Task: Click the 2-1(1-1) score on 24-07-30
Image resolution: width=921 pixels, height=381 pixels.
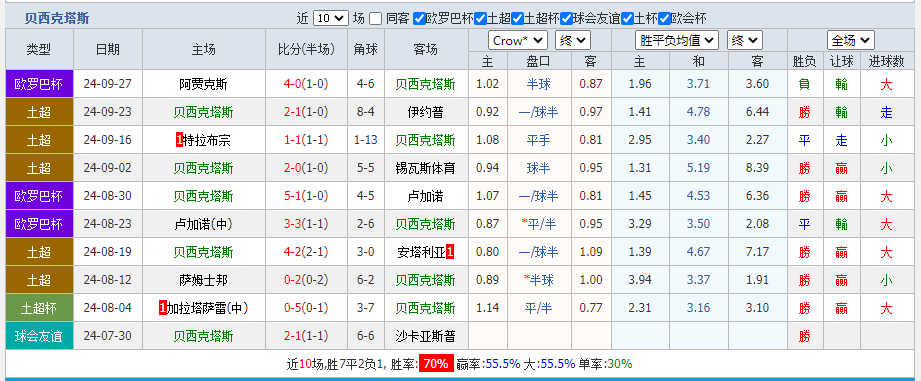Action: click(x=306, y=336)
